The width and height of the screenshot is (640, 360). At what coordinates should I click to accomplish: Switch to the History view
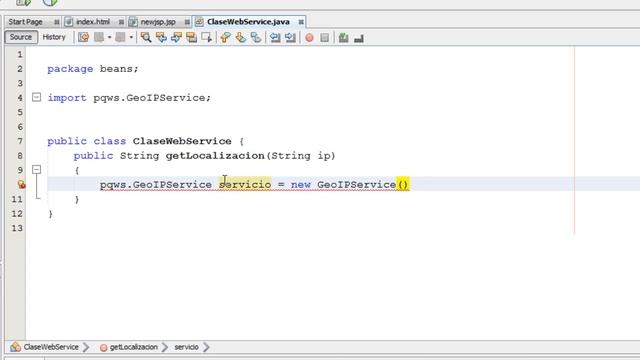[x=54, y=37]
